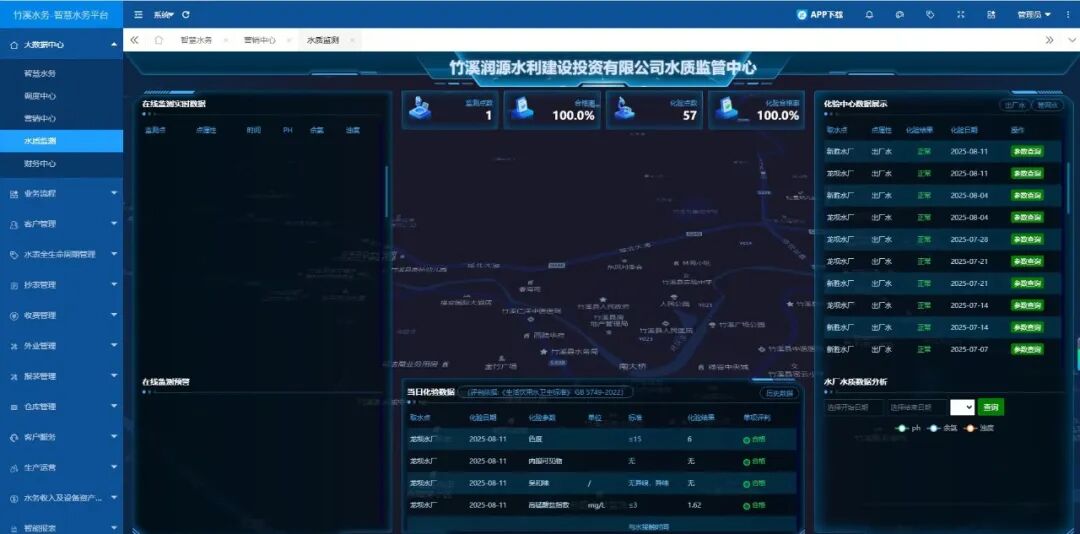Collapse the 大数据中心 menu arrow

pyautogui.click(x=114, y=45)
